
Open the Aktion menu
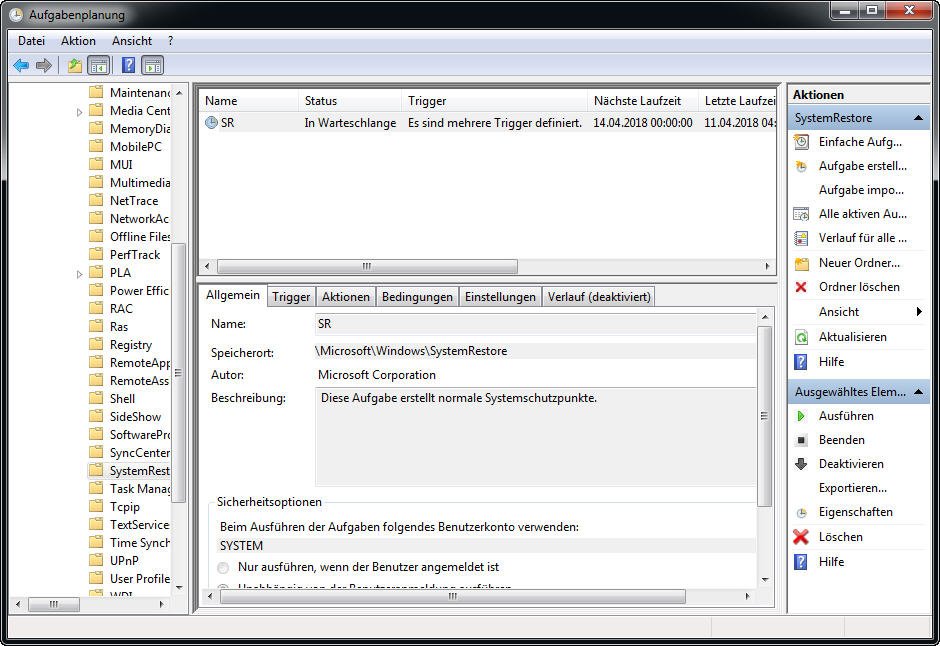78,41
